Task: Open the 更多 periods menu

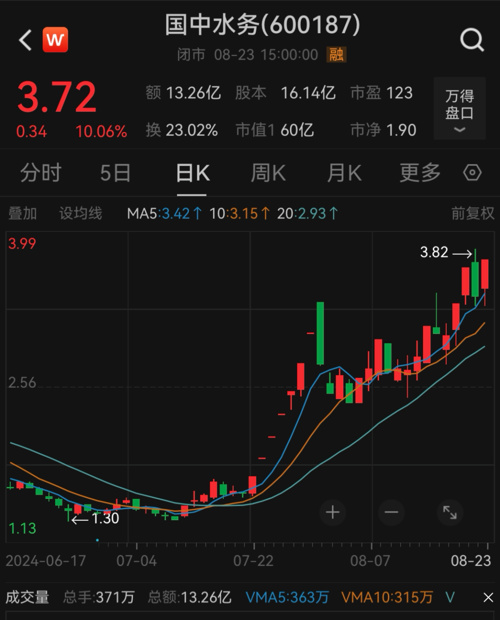Action: [x=420, y=173]
